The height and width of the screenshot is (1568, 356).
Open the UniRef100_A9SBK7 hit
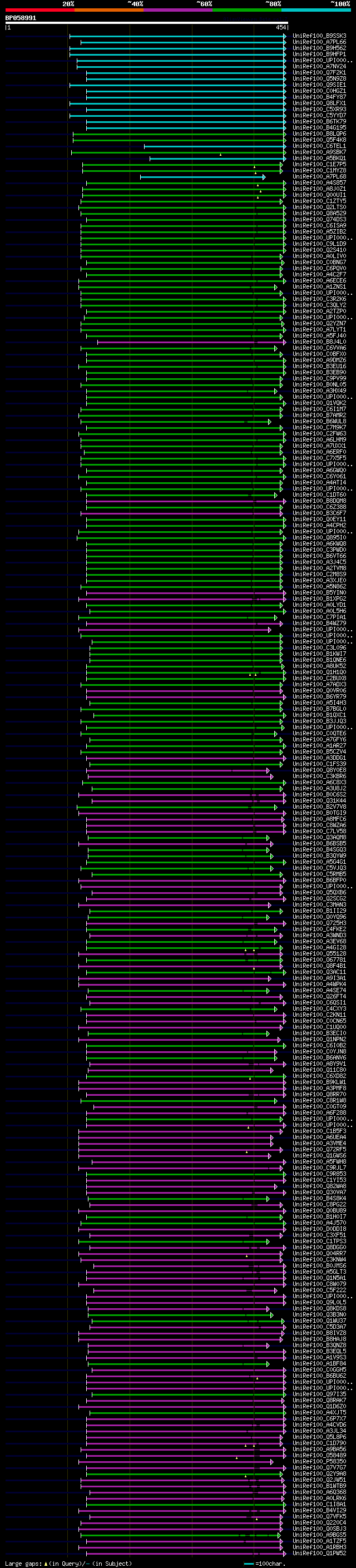[x=319, y=152]
